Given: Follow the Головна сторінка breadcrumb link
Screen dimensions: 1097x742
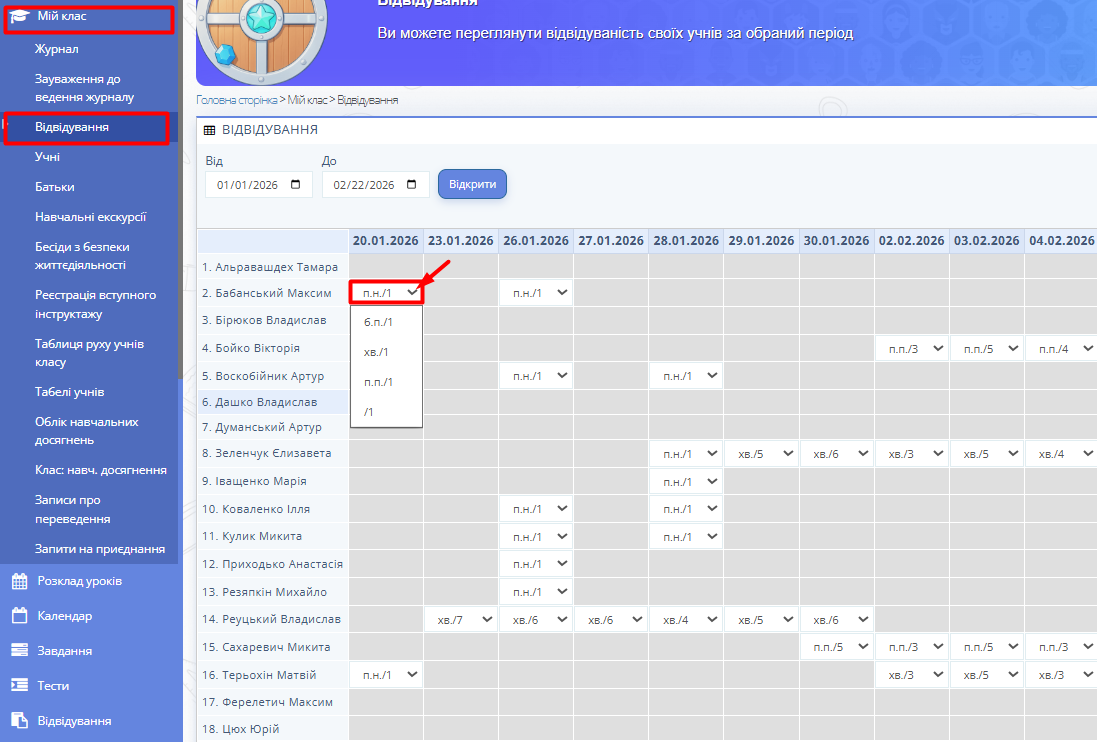Looking at the screenshot, I should [236, 100].
